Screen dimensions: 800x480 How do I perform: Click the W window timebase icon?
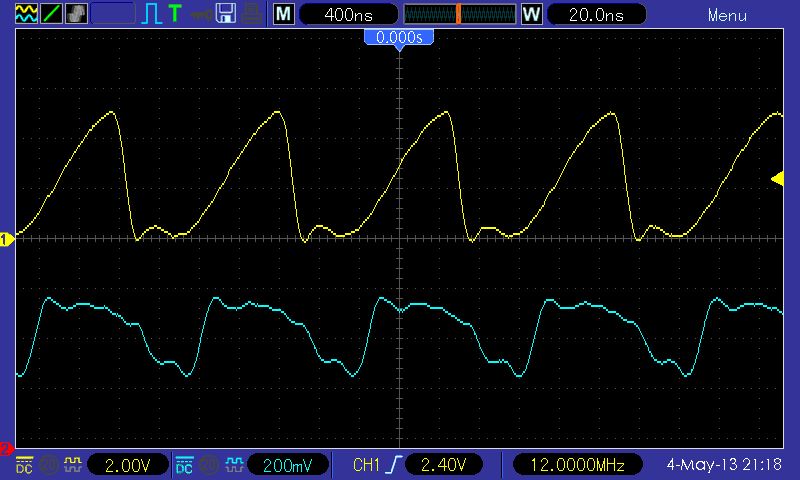tap(532, 14)
